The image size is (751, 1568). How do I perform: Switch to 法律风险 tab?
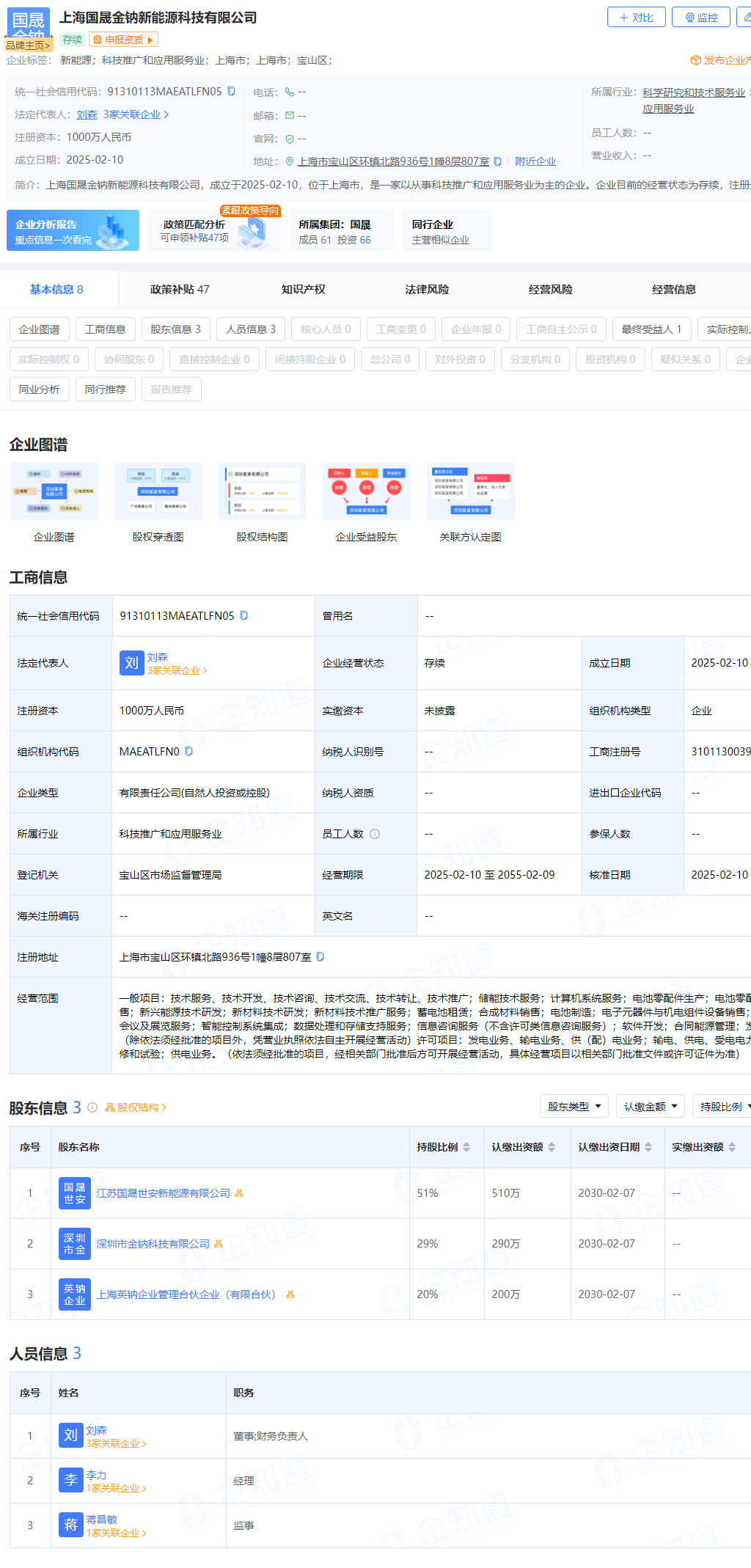point(427,289)
